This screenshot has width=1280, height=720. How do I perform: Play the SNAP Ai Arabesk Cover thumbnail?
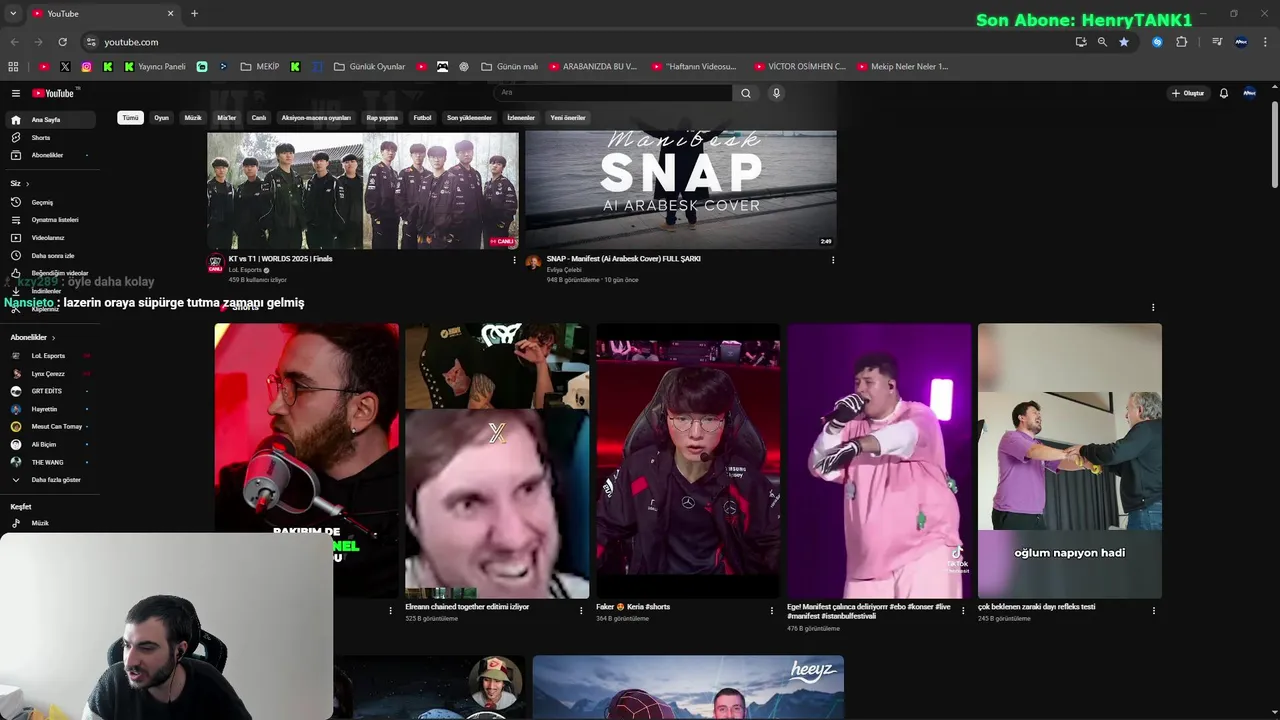[x=680, y=189]
